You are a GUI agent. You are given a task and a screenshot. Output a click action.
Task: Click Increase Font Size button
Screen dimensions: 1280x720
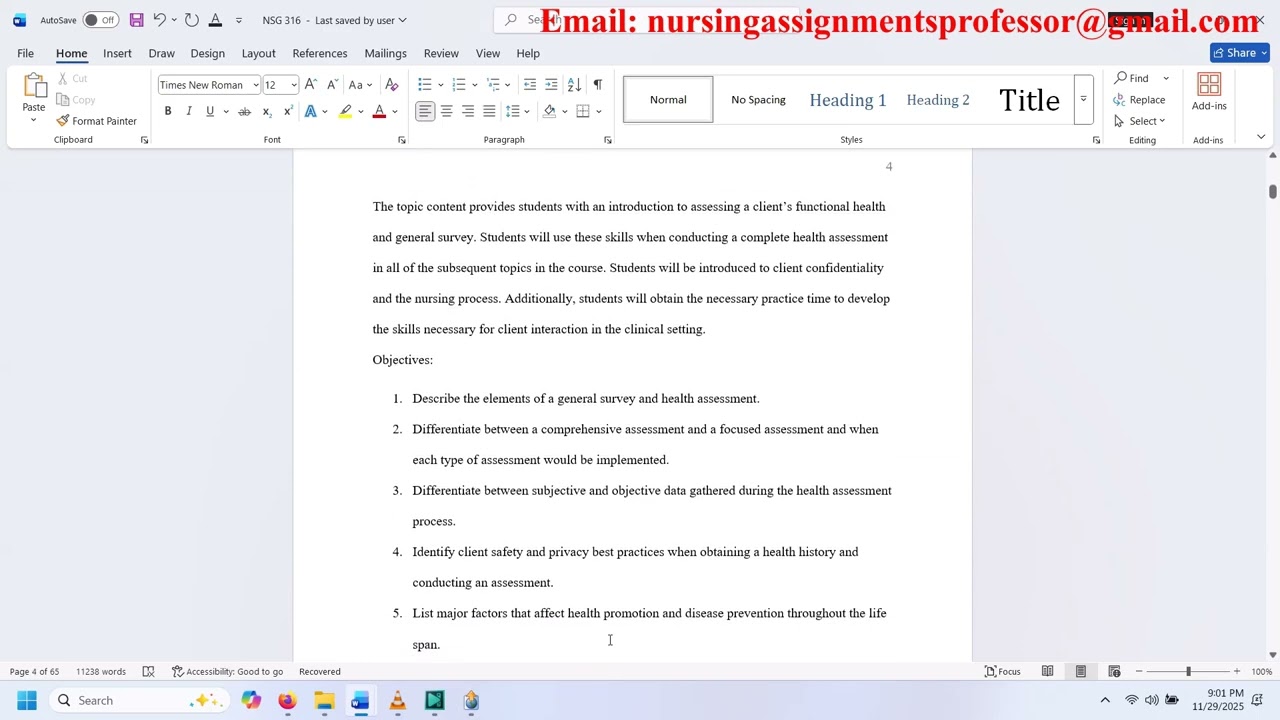click(x=311, y=85)
